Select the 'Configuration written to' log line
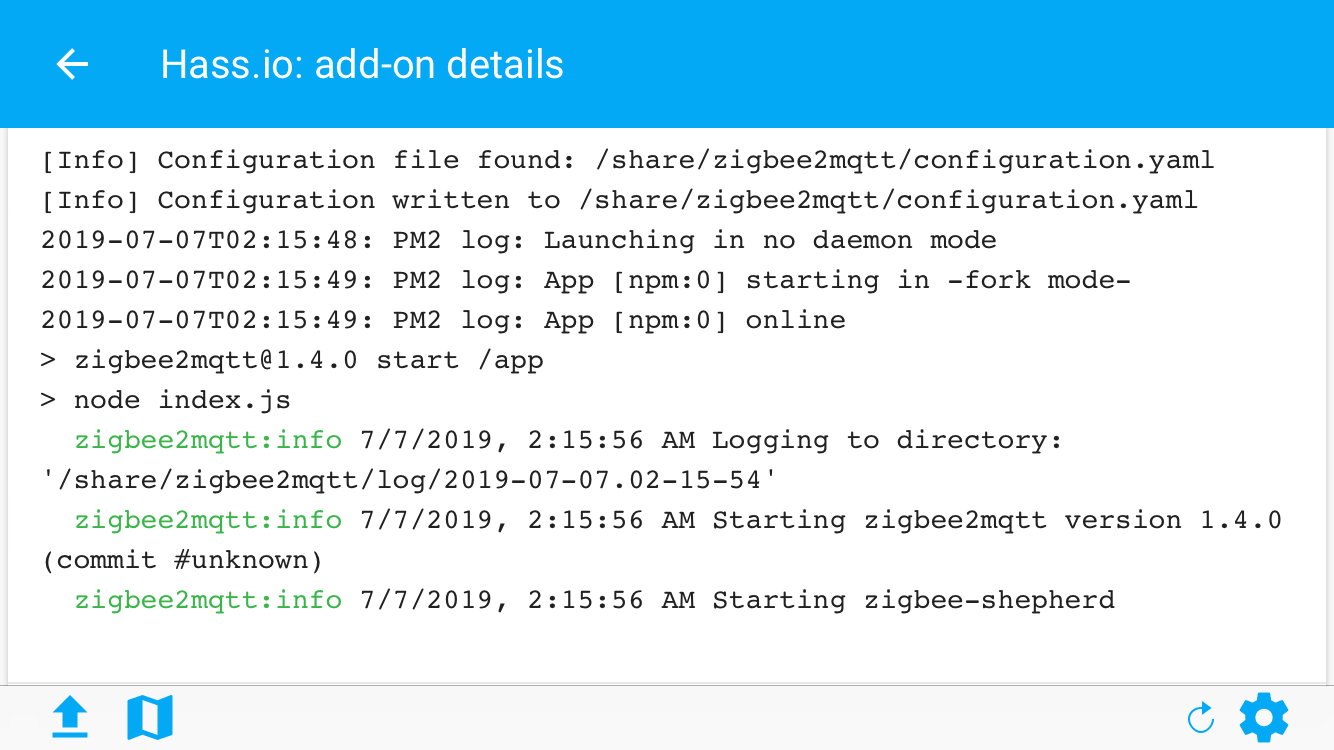Image resolution: width=1334 pixels, height=750 pixels. [619, 200]
